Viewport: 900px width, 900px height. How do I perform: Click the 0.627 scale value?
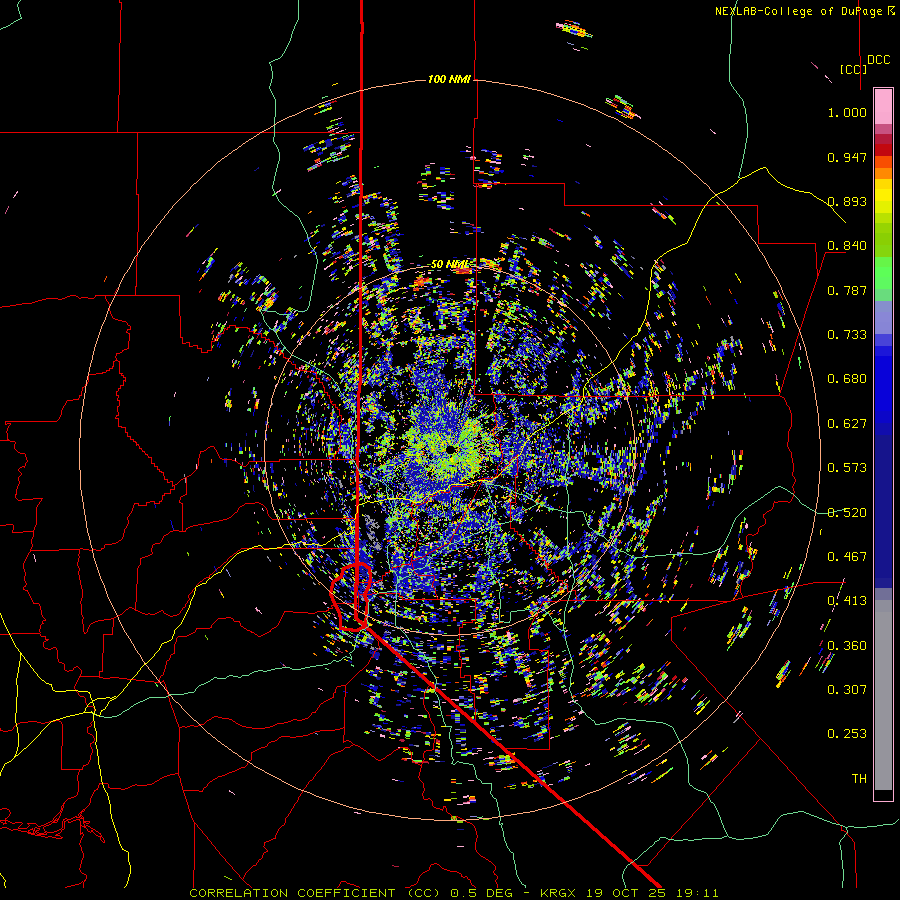pyautogui.click(x=847, y=424)
